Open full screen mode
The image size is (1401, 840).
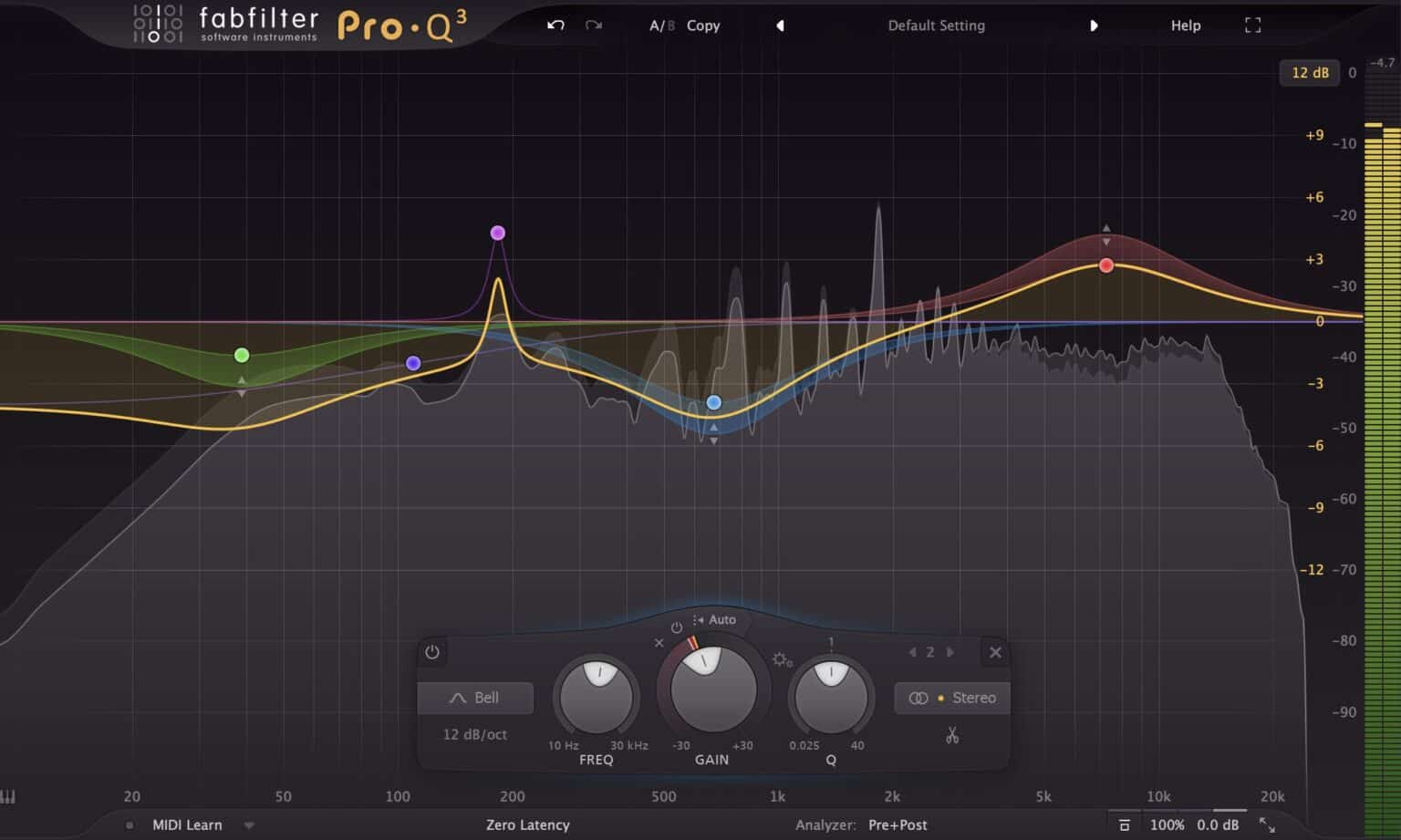(1252, 26)
